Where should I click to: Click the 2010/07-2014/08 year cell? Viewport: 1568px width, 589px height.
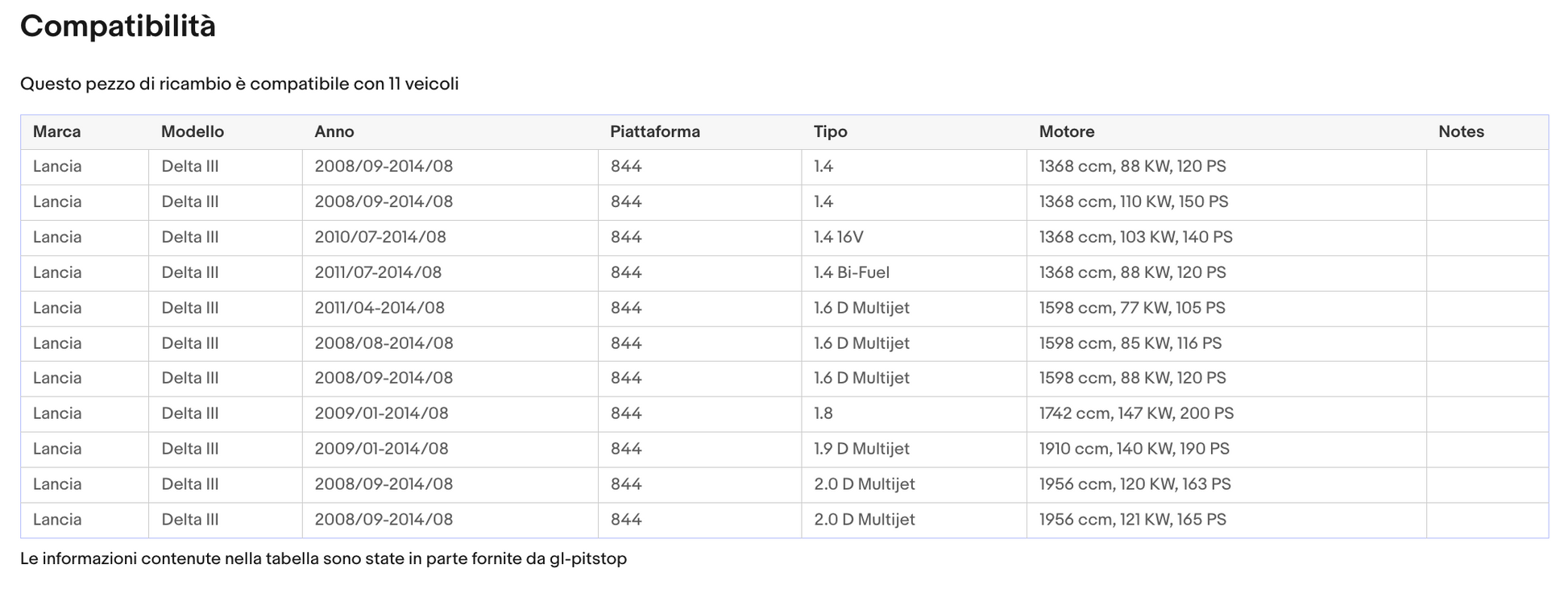click(x=380, y=237)
